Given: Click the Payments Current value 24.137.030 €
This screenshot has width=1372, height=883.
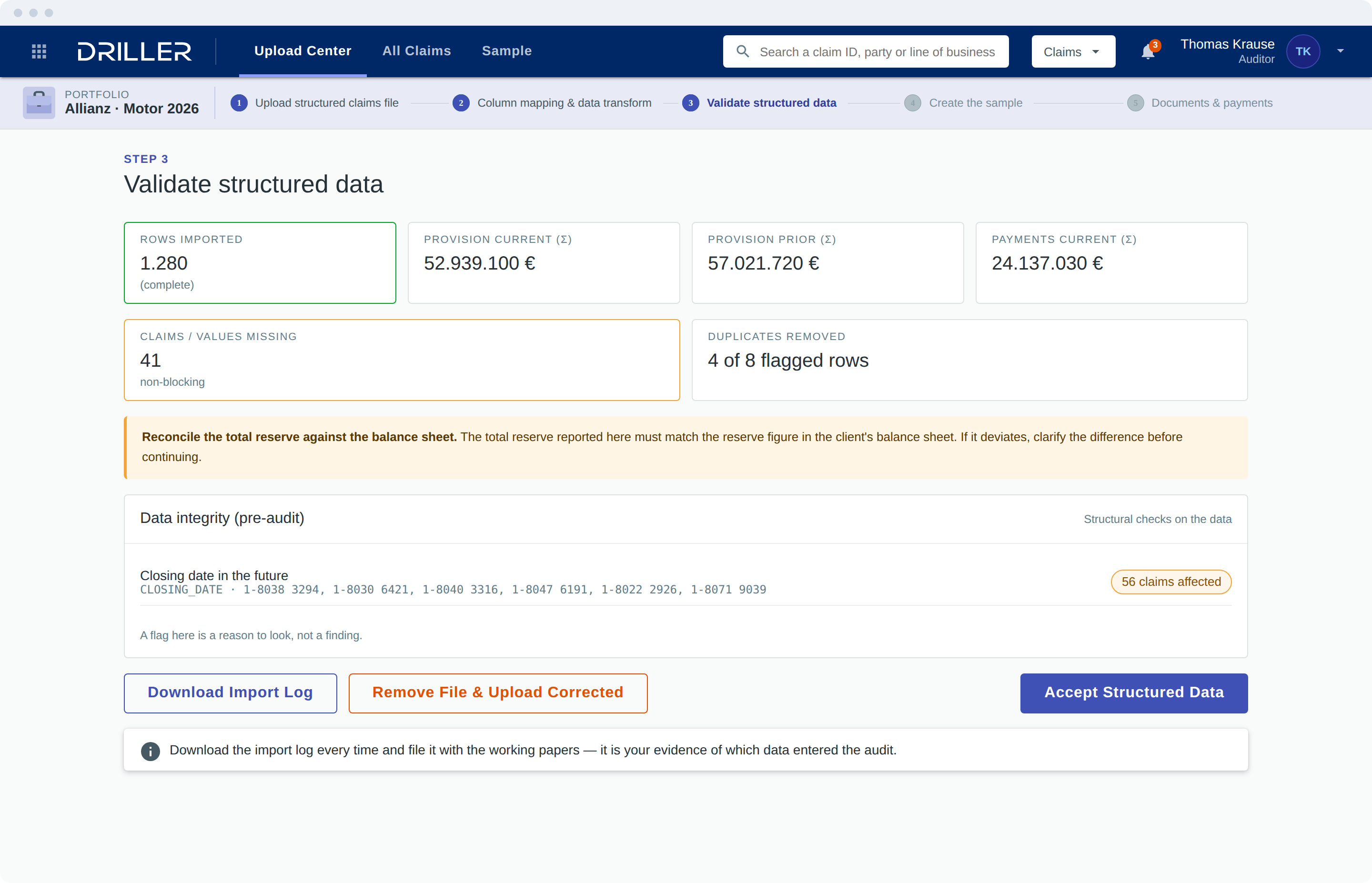Looking at the screenshot, I should (1047, 263).
